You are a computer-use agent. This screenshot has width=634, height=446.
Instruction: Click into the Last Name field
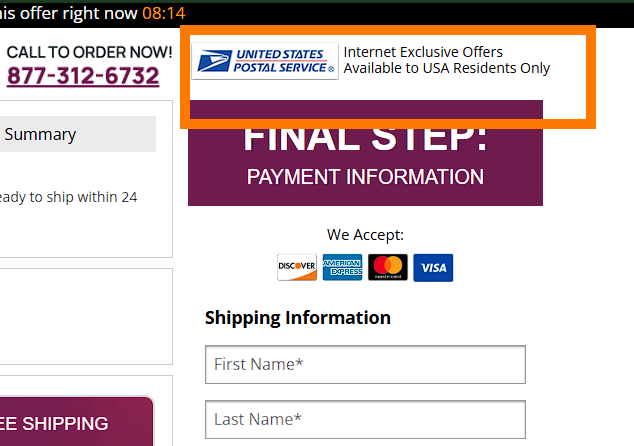365,419
